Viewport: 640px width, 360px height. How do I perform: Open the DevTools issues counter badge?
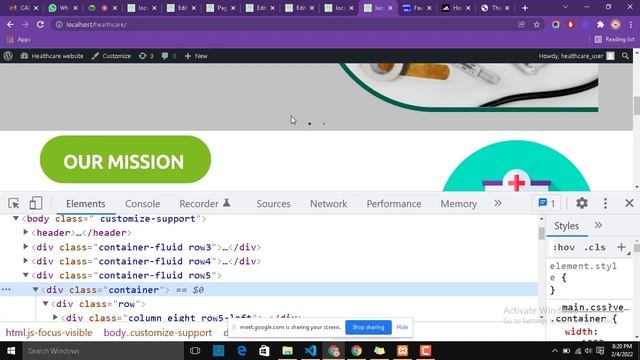pyautogui.click(x=547, y=203)
